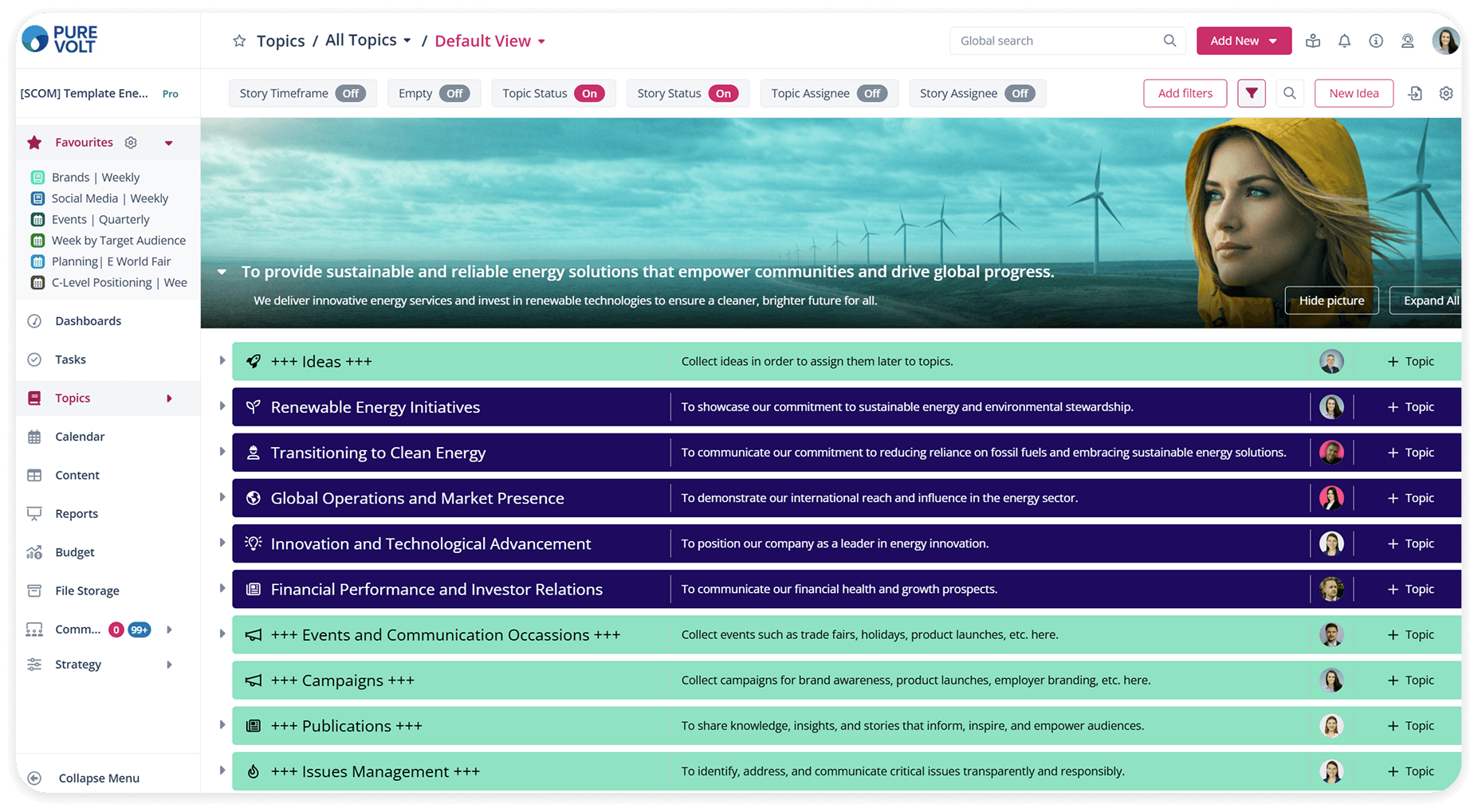1478x812 pixels.
Task: Add a Topic to Financial Performance row
Action: 1411,589
